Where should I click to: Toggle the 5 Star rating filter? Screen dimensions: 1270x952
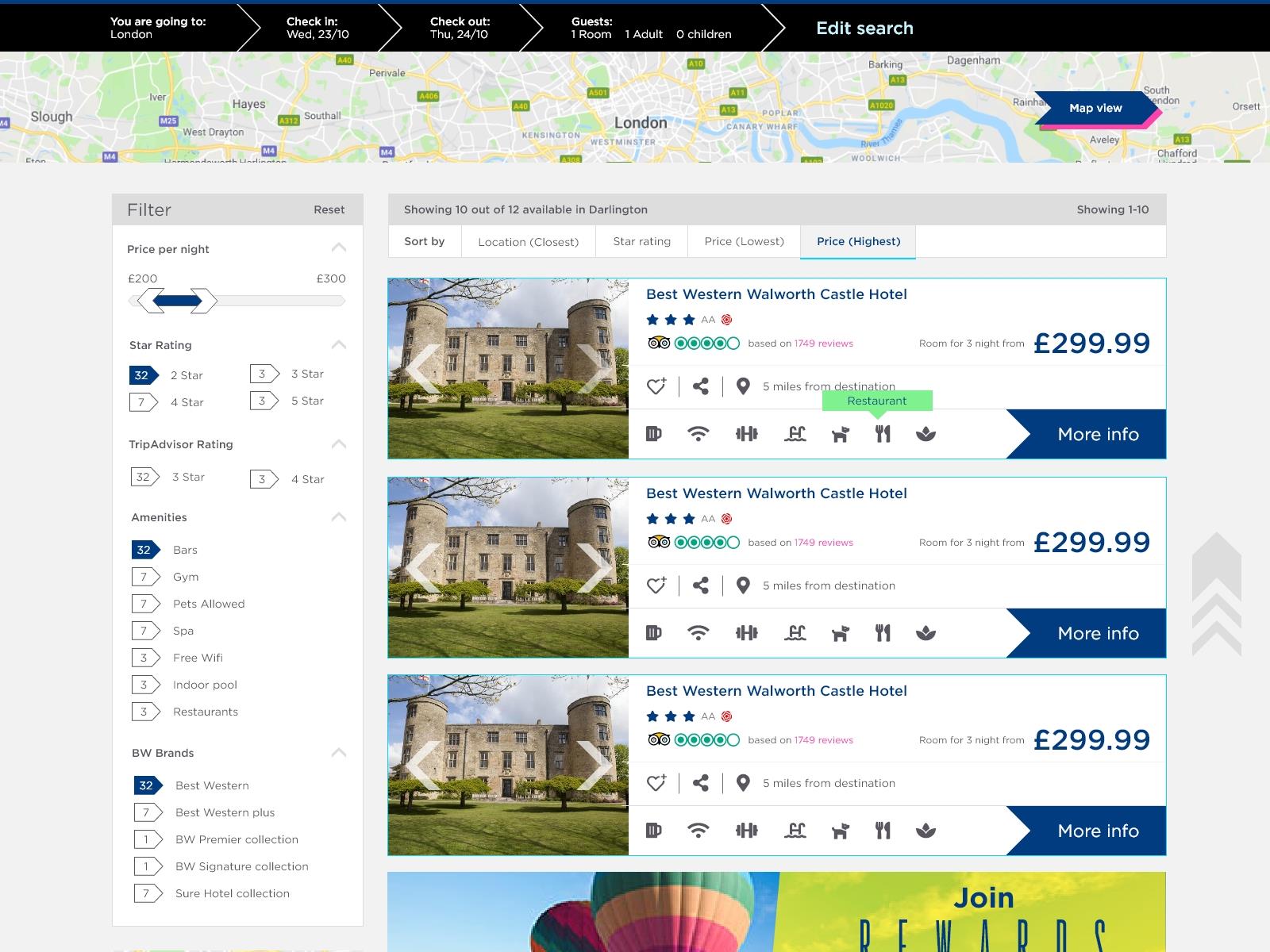click(x=264, y=401)
